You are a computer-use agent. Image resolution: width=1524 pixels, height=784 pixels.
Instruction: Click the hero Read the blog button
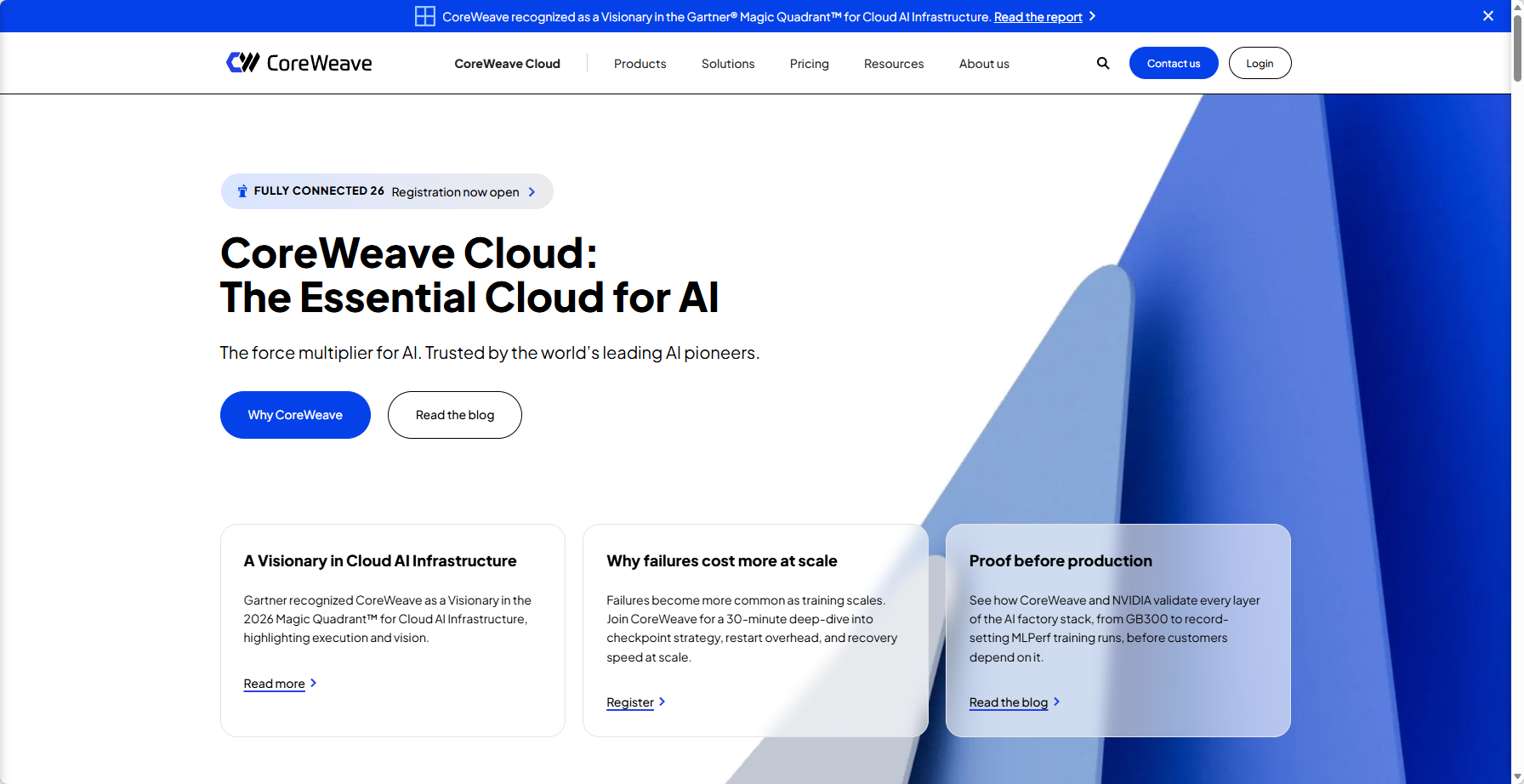point(455,415)
